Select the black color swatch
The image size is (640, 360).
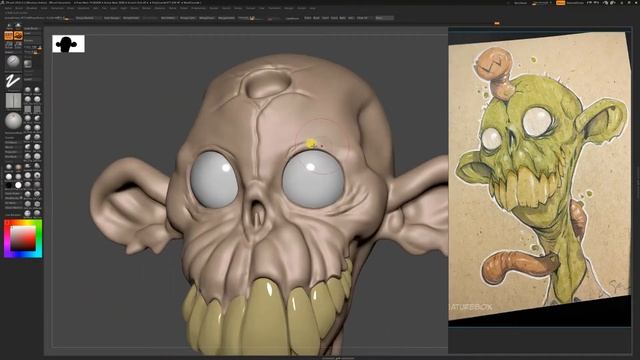[9, 185]
